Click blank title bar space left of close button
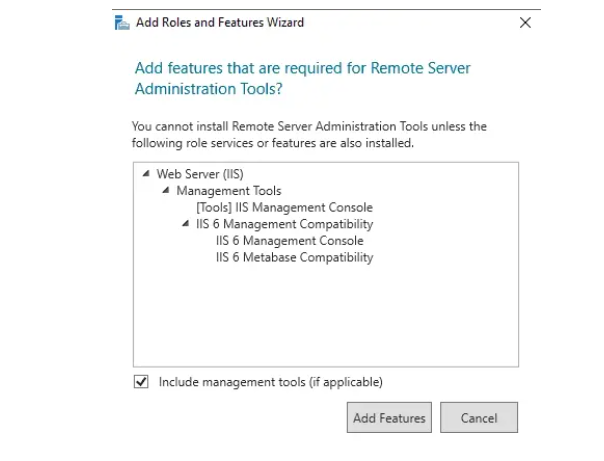The image size is (604, 461). tap(410, 23)
